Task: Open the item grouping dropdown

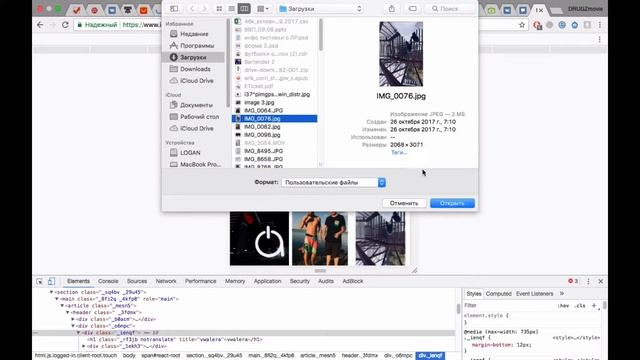Action: (x=263, y=9)
